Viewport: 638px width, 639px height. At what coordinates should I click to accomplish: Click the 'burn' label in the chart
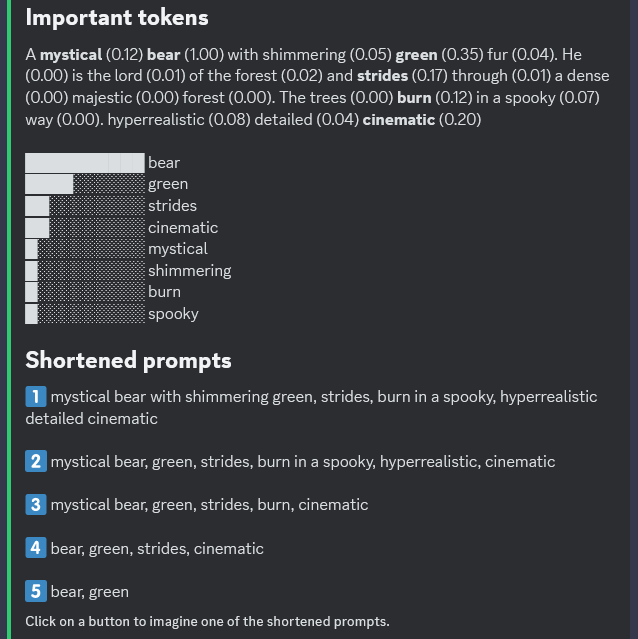coord(164,292)
